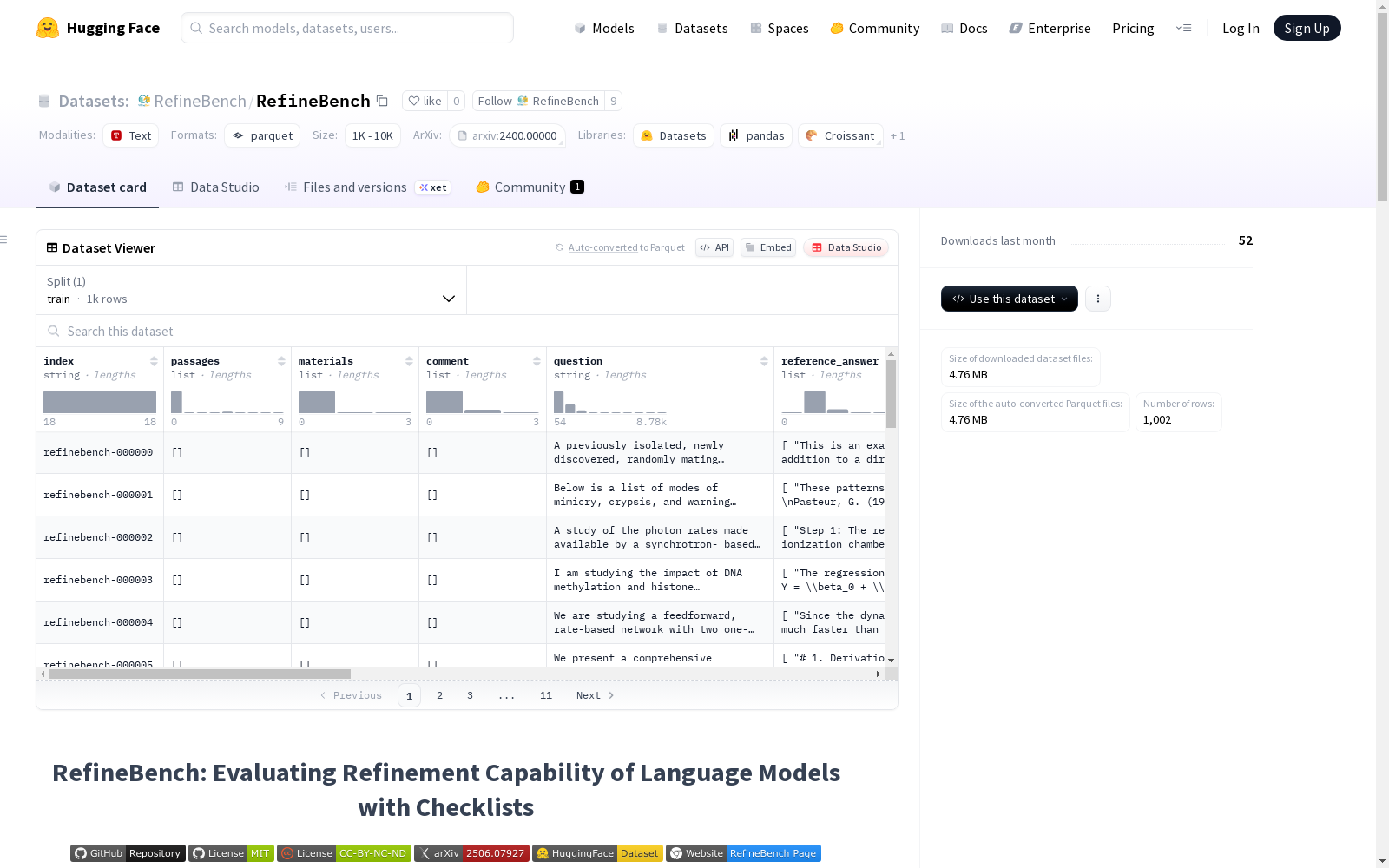The image size is (1389, 868).
Task: Sort the index column
Action: (154, 361)
